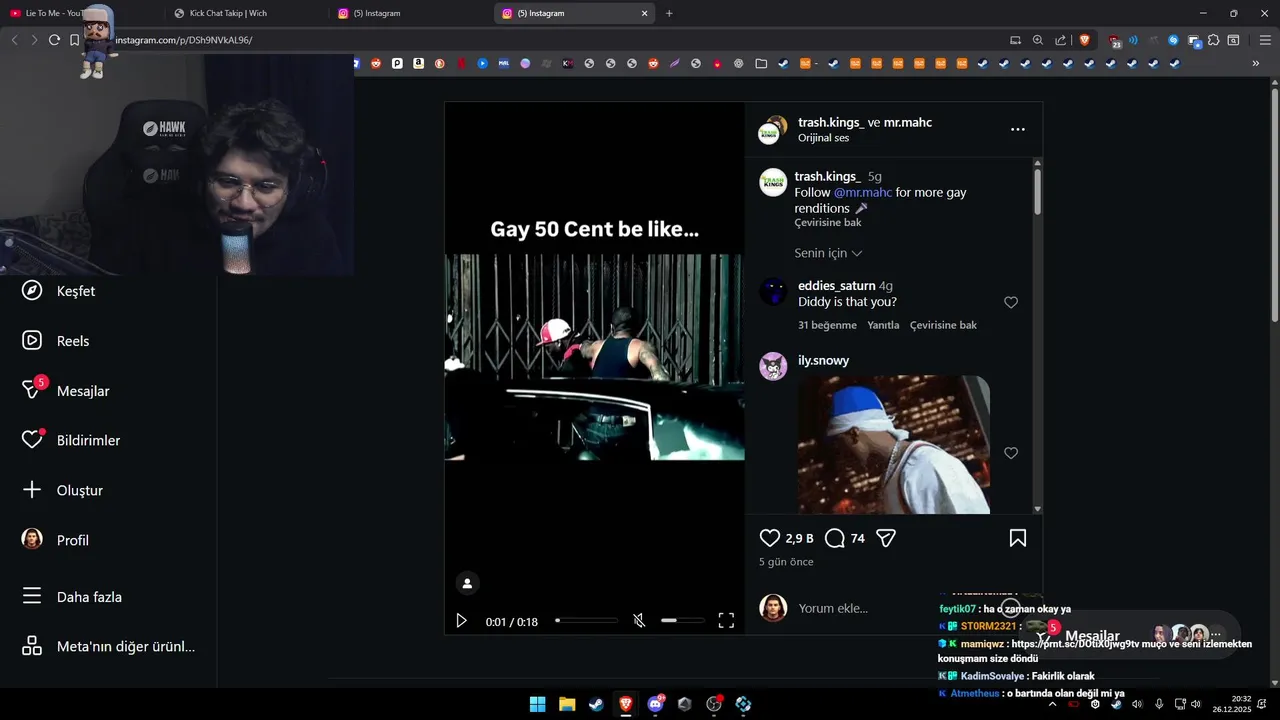1280x720 pixels.
Task: Click Yanıtla on eddies_saturn's comment
Action: click(x=883, y=325)
